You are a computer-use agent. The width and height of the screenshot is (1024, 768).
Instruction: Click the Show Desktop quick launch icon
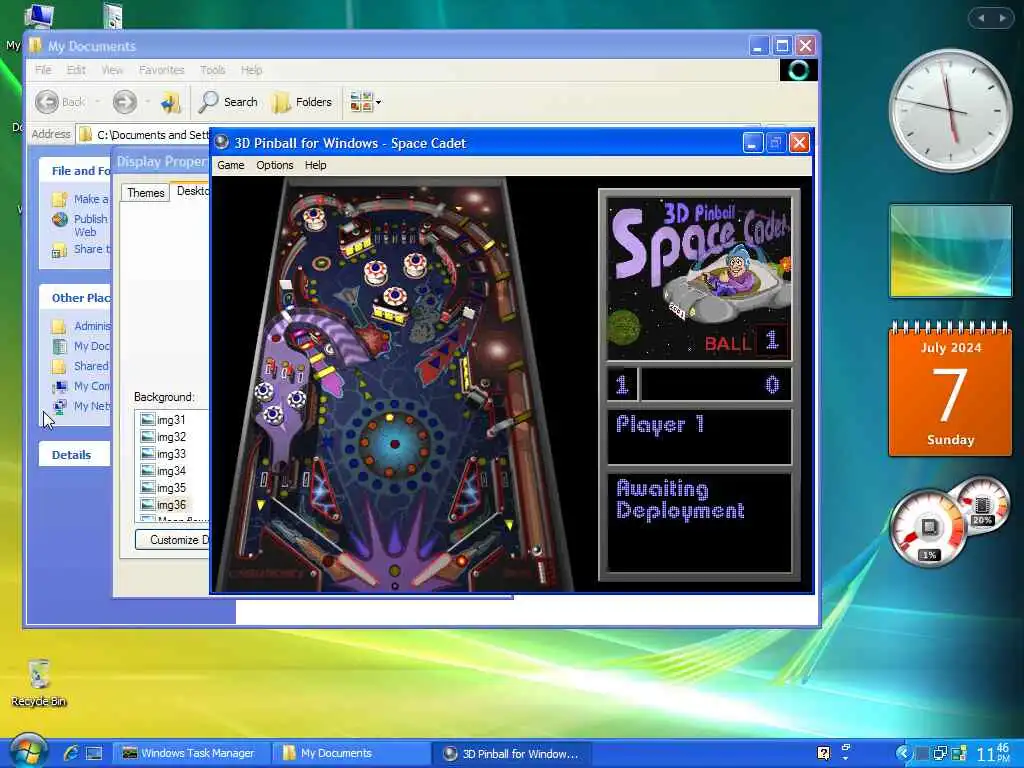[94, 753]
